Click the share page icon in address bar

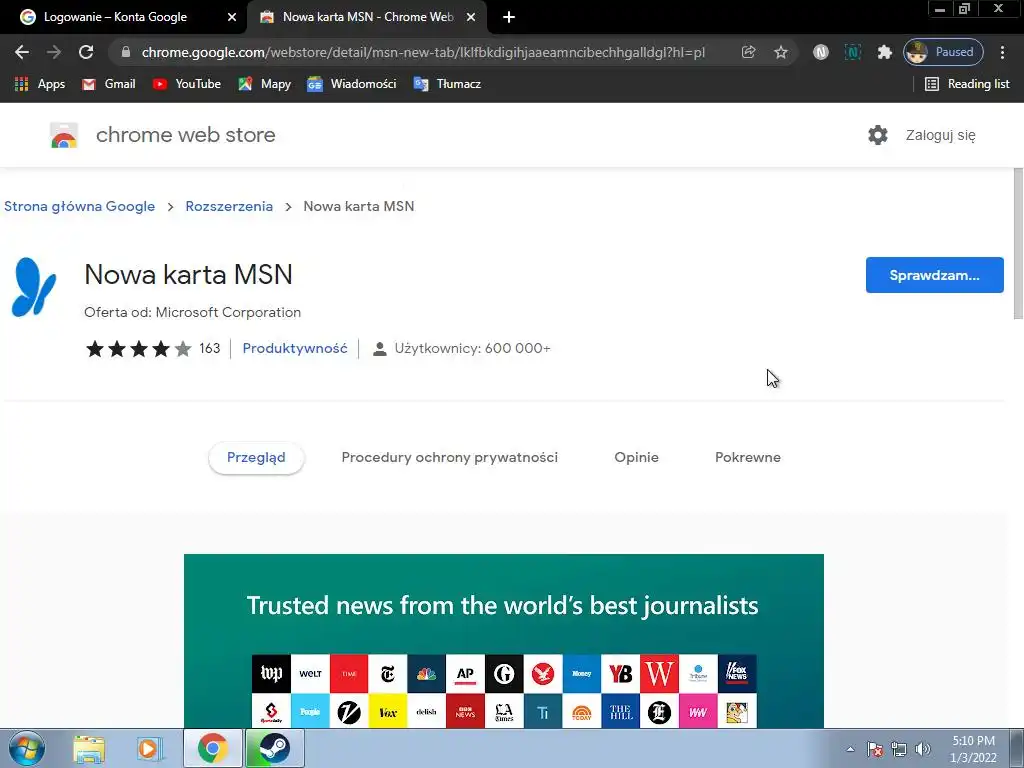(x=748, y=52)
